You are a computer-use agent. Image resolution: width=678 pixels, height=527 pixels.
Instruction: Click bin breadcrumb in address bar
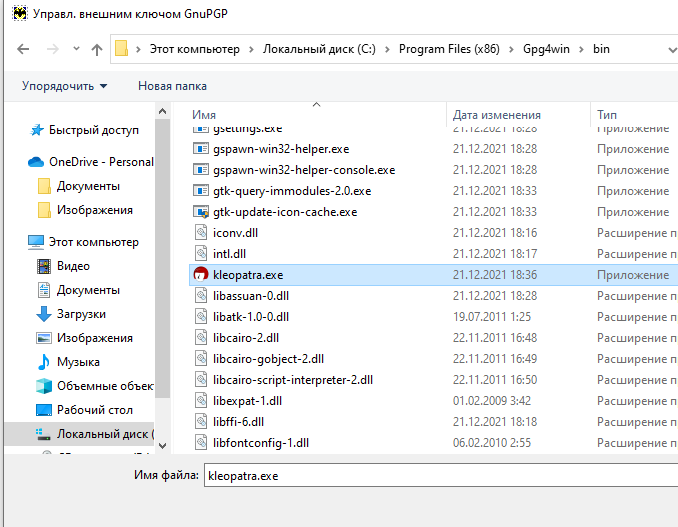(x=601, y=49)
